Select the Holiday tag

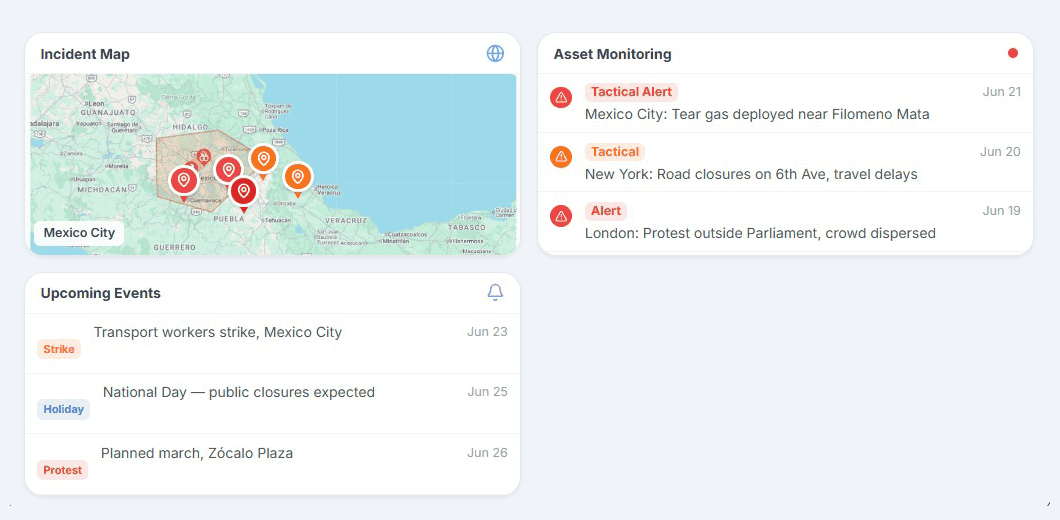click(x=64, y=409)
